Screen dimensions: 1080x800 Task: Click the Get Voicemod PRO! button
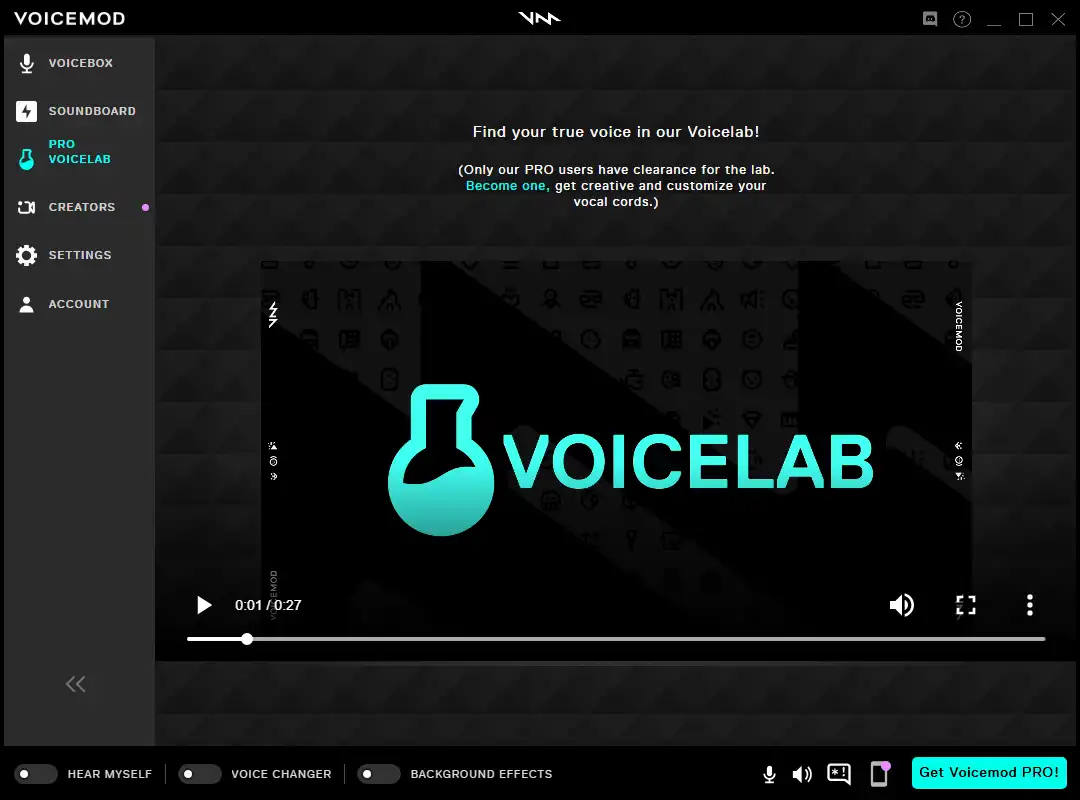coord(989,772)
